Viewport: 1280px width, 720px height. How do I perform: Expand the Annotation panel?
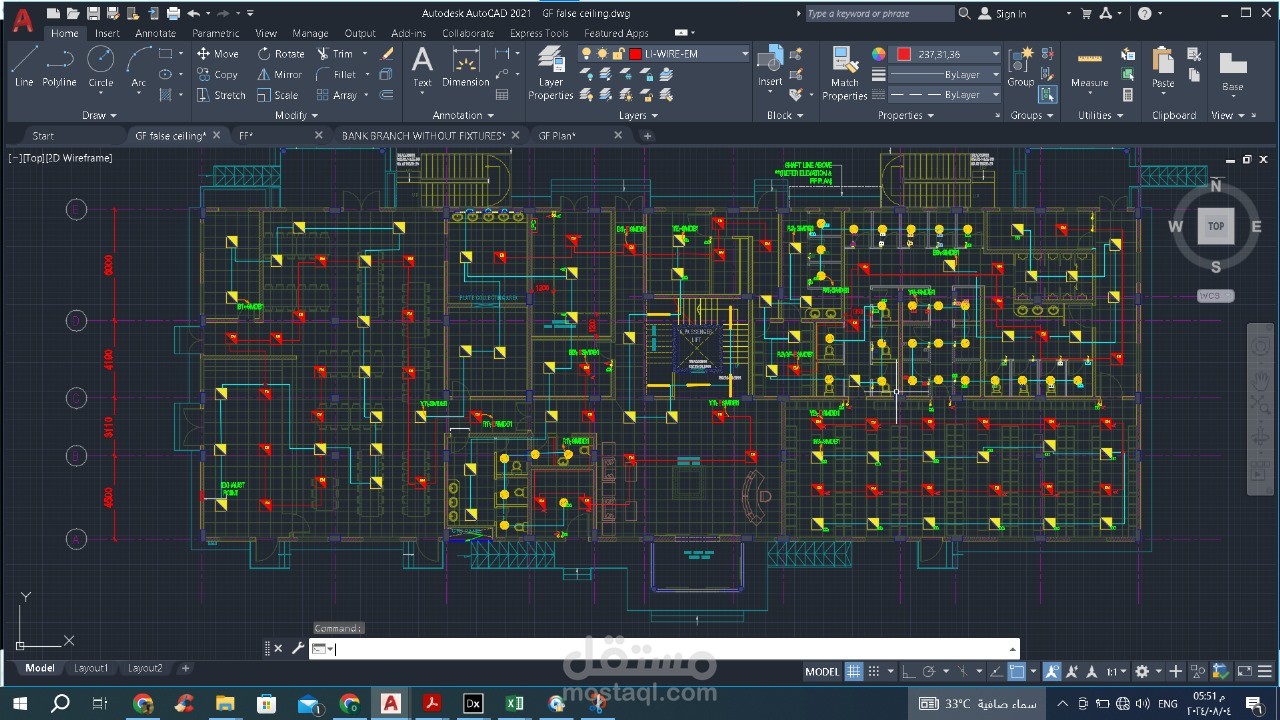[x=463, y=115]
